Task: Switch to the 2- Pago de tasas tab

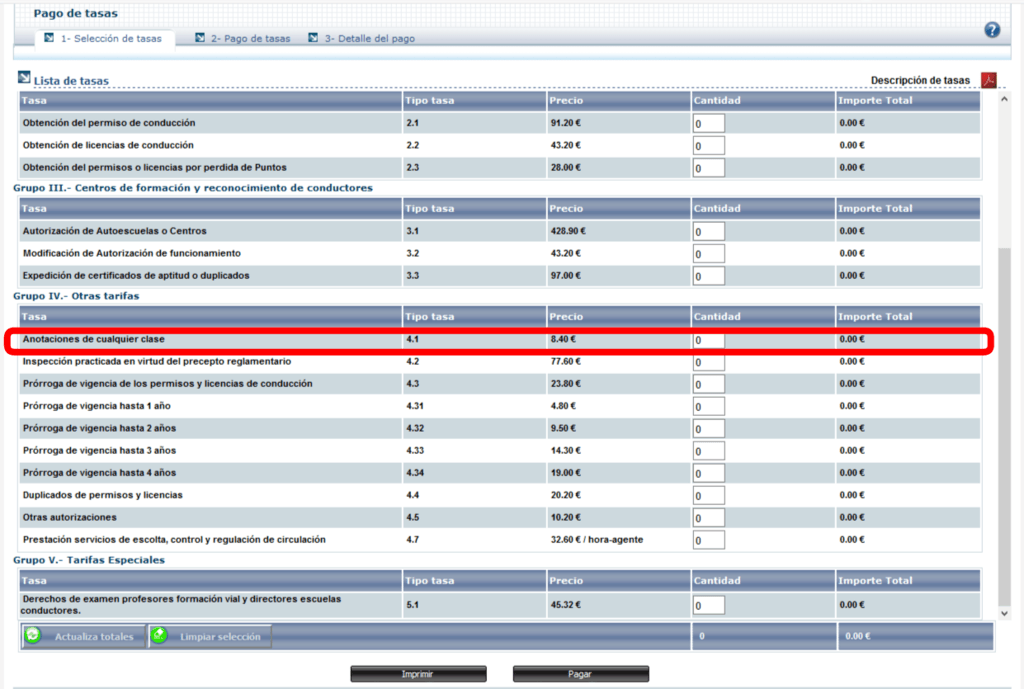Action: pyautogui.click(x=250, y=39)
